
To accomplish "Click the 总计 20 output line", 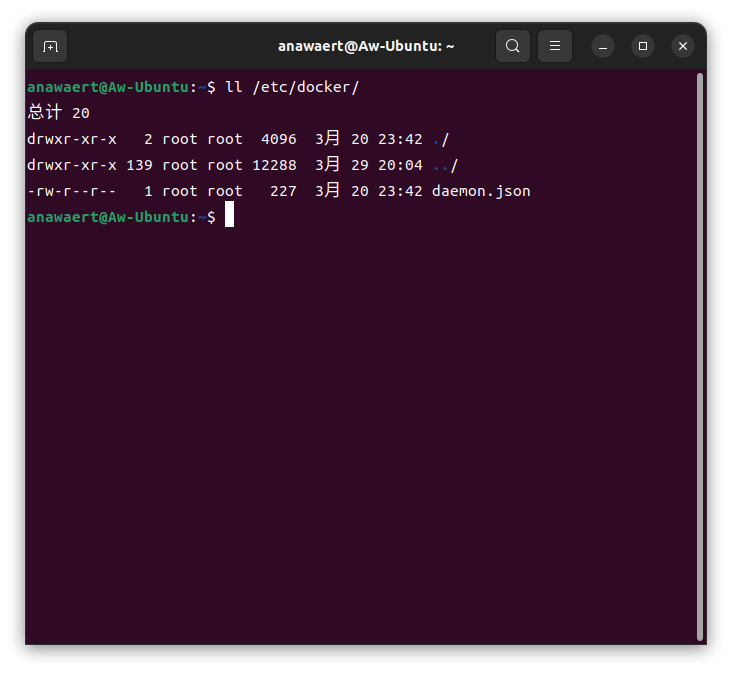I will point(58,113).
